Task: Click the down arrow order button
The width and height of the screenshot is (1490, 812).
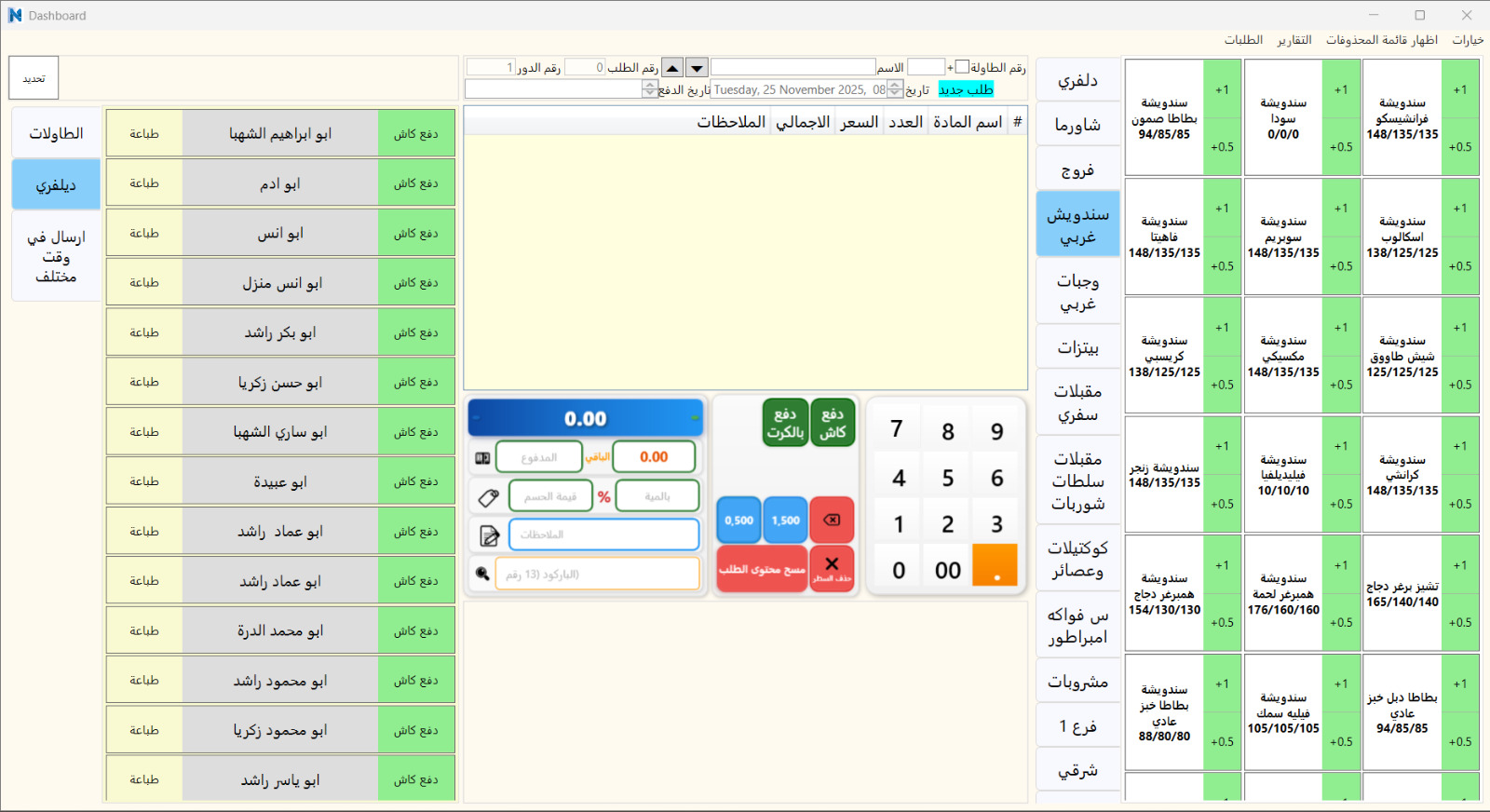Action: coord(697,68)
